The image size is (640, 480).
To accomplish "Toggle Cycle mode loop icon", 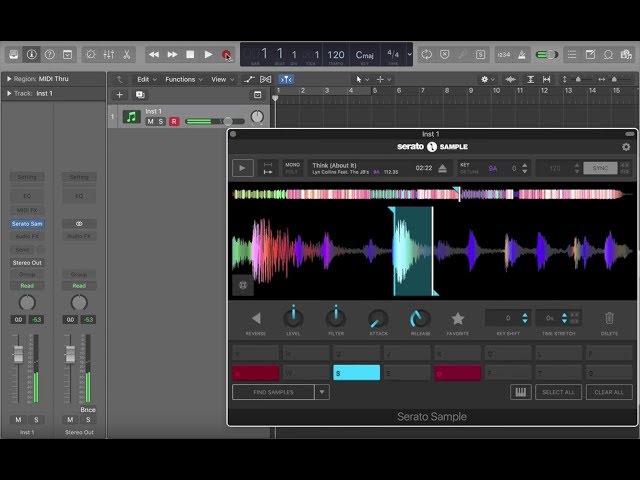I will 427,55.
